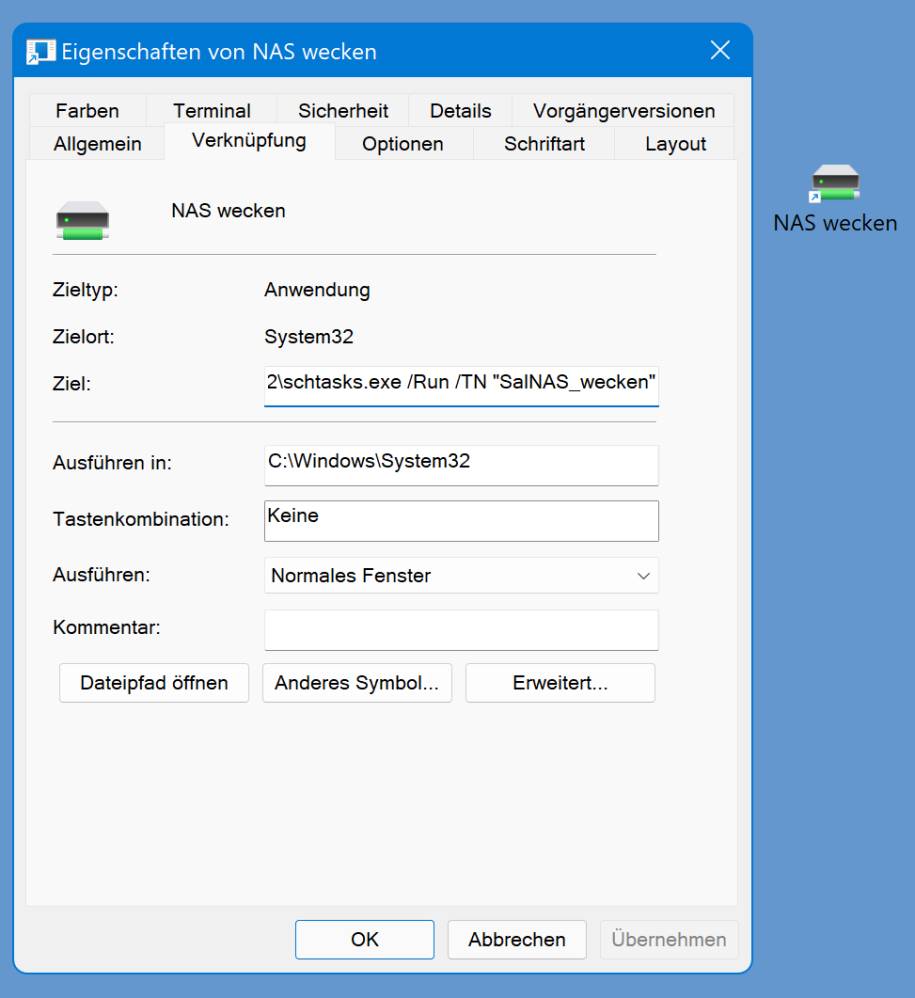Focus the empty Kommentar text field
This screenshot has width=915, height=998.
point(461,630)
